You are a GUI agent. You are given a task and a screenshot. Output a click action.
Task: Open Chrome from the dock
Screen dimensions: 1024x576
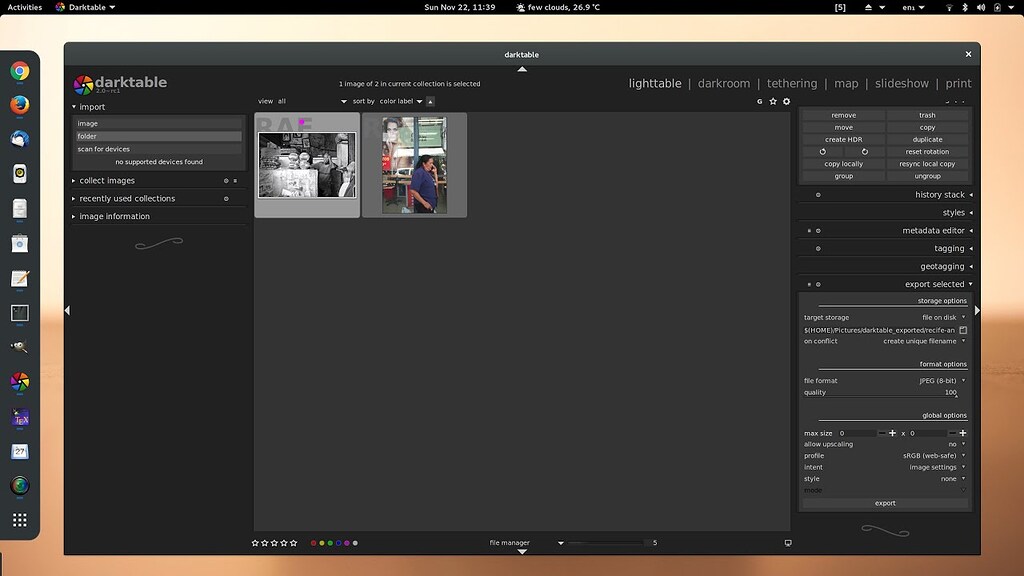pyautogui.click(x=20, y=71)
